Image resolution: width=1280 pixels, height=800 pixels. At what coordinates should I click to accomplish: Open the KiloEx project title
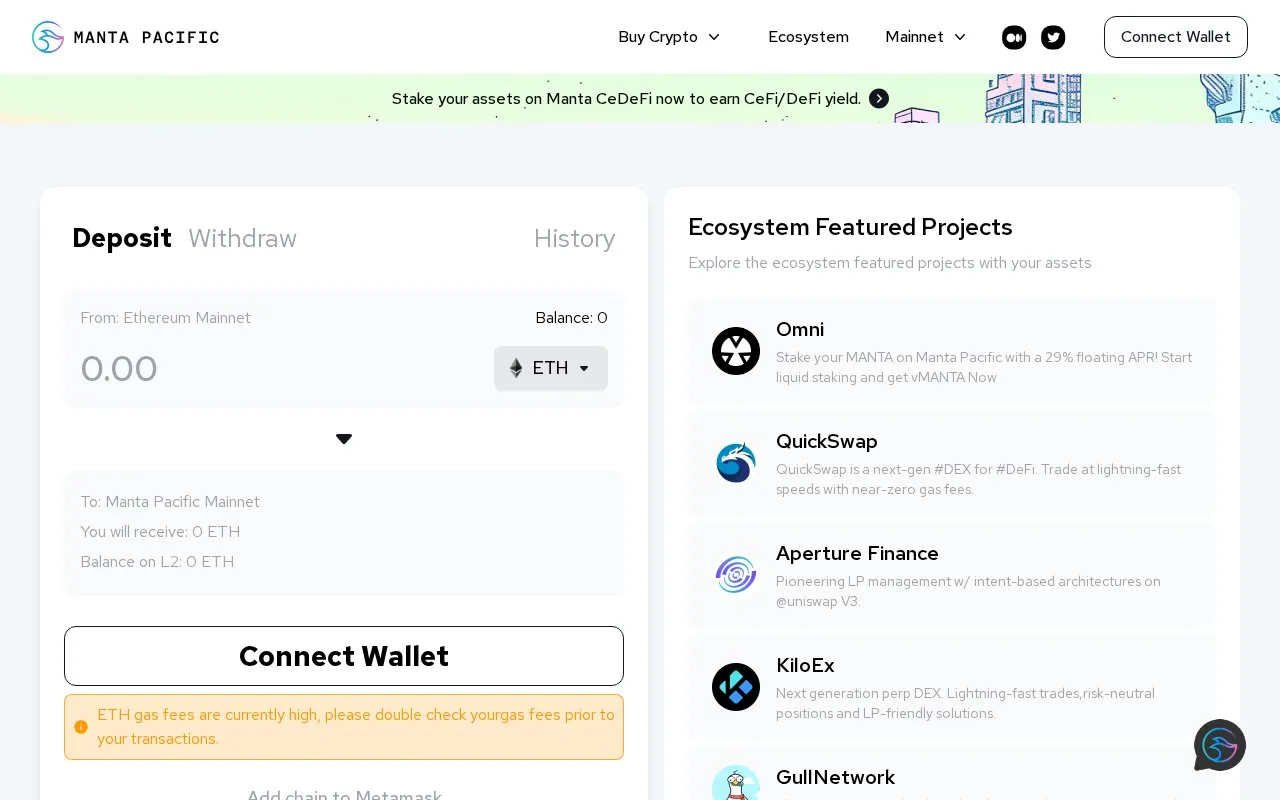[x=805, y=665]
